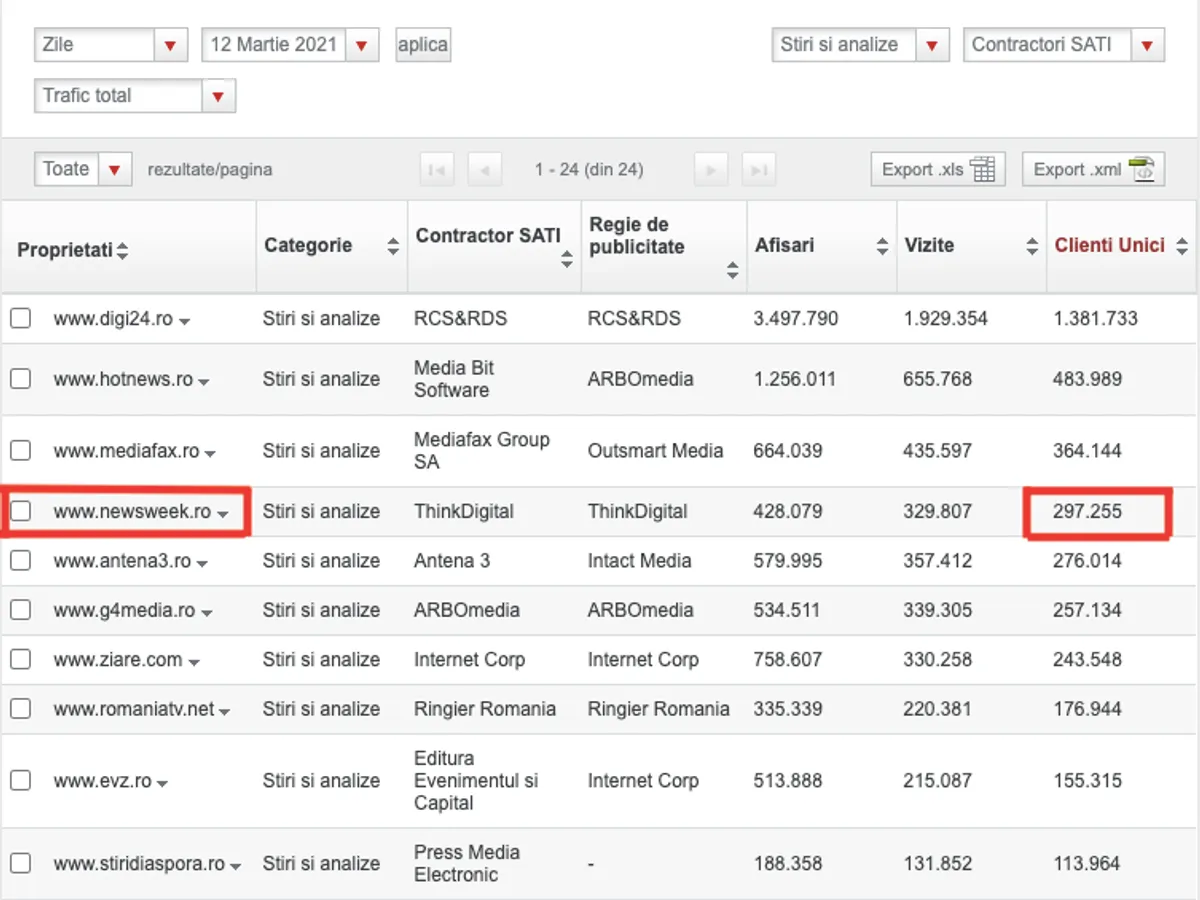The width and height of the screenshot is (1200, 900).
Task: Sort by Proprietati column arrows
Action: [122, 251]
